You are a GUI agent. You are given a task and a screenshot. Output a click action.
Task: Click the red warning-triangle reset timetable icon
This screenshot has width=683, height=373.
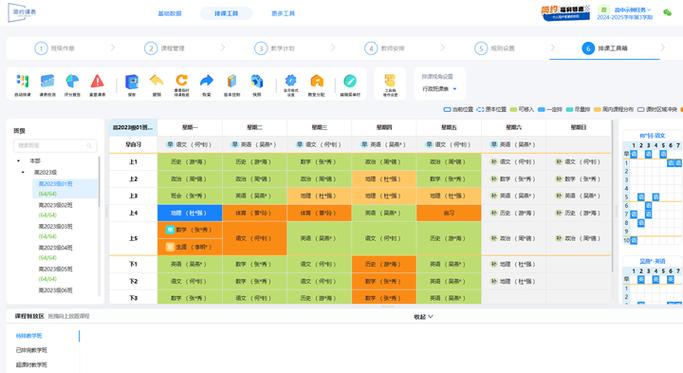(97, 81)
